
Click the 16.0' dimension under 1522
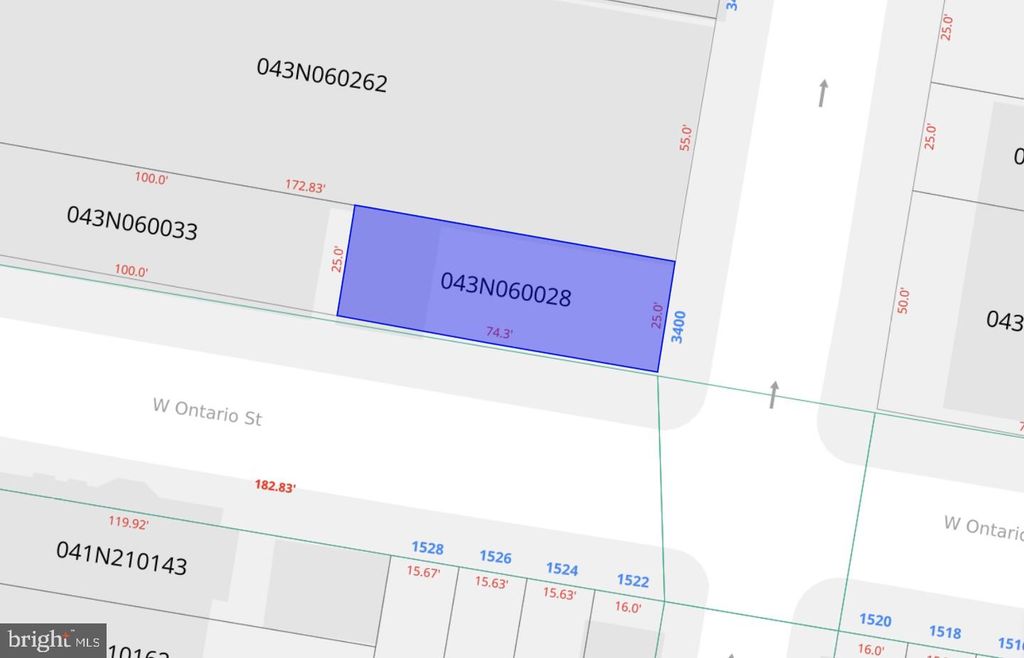click(628, 607)
